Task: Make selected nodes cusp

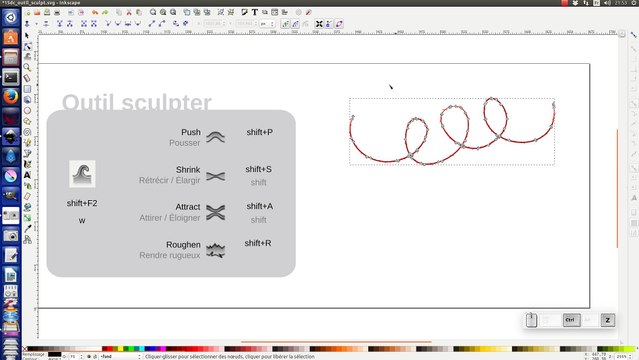Action: [108, 24]
